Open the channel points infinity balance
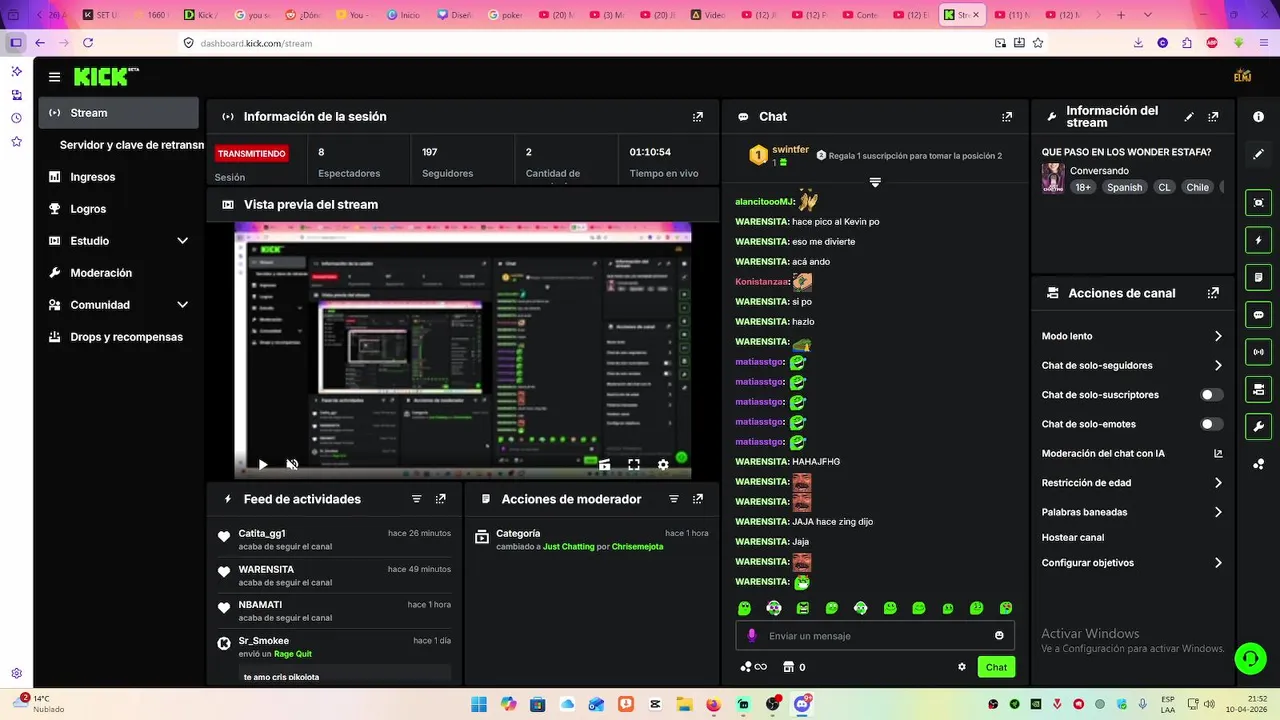Screen dimensions: 1280x720 pos(753,667)
